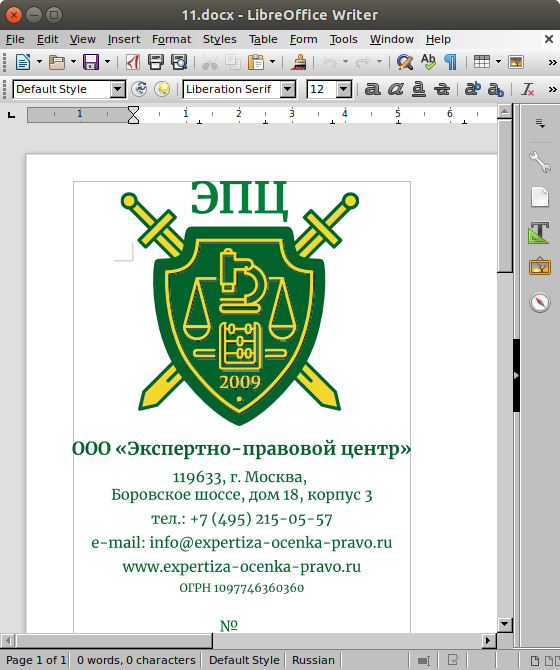This screenshot has height=670, width=560.
Task: Open Sidebar Settings menu icon
Action: 540,123
